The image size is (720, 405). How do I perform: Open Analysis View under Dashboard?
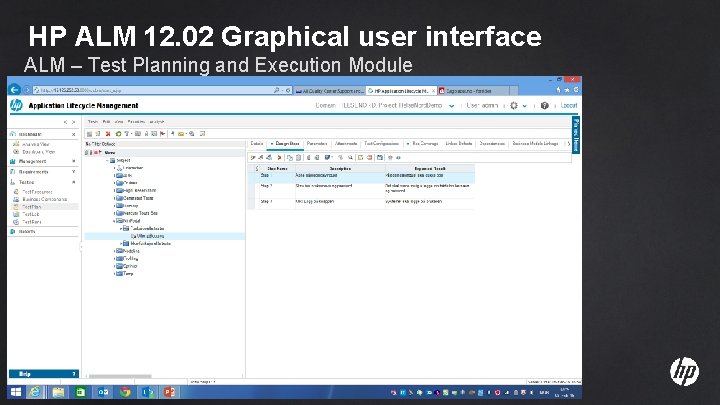(36, 144)
